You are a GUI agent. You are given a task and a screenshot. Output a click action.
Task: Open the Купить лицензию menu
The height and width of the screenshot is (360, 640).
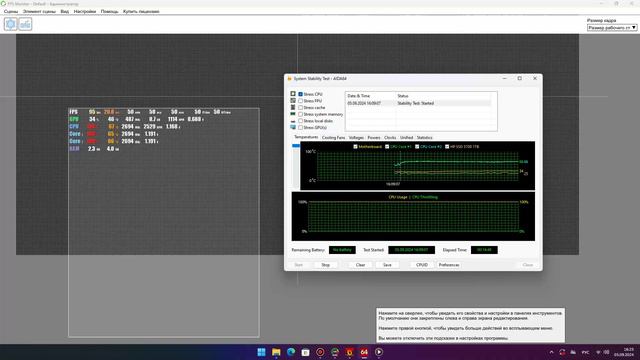click(x=141, y=11)
